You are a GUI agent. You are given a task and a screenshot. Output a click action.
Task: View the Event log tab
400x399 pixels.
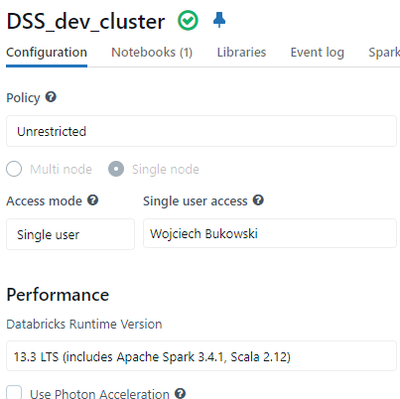pos(317,52)
